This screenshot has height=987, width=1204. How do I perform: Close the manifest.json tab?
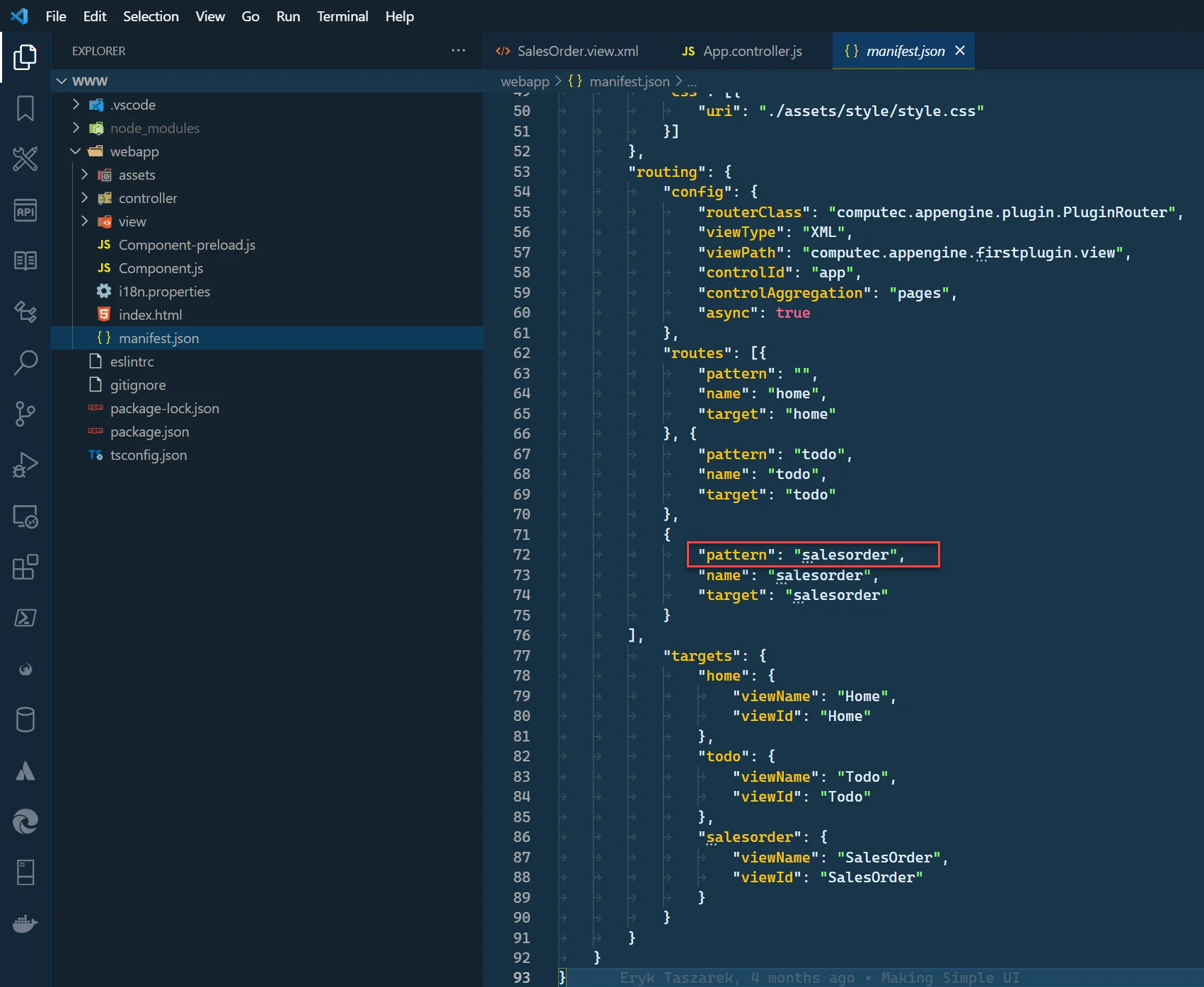click(960, 50)
